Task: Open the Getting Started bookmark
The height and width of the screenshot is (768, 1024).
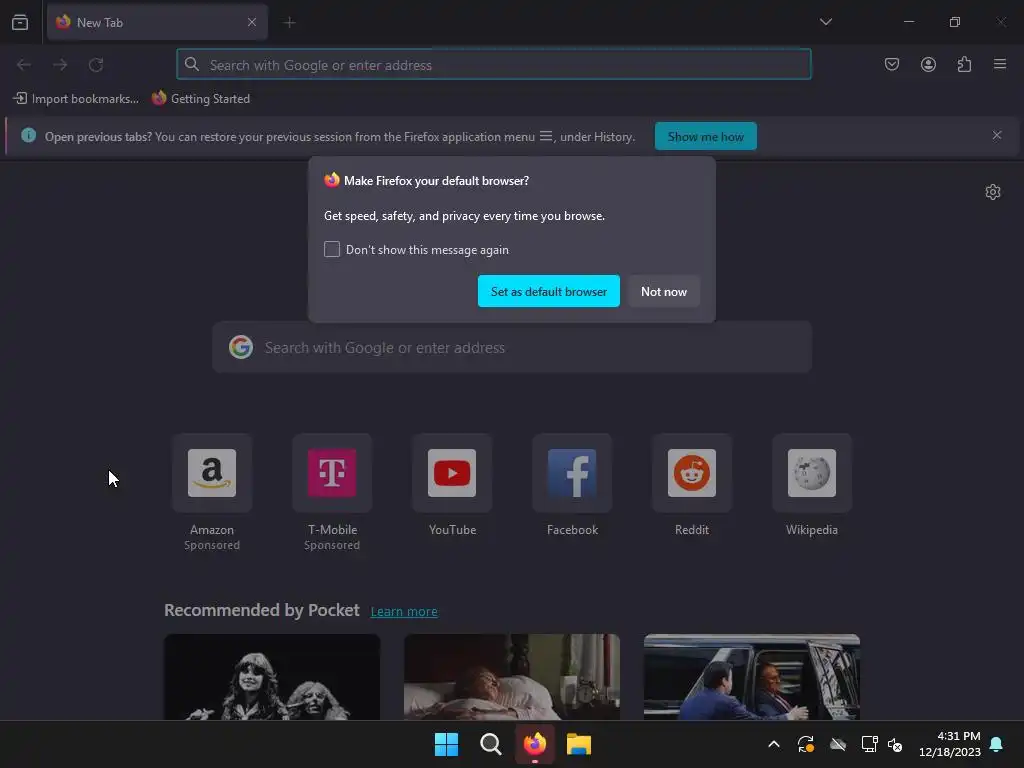Action: [201, 99]
